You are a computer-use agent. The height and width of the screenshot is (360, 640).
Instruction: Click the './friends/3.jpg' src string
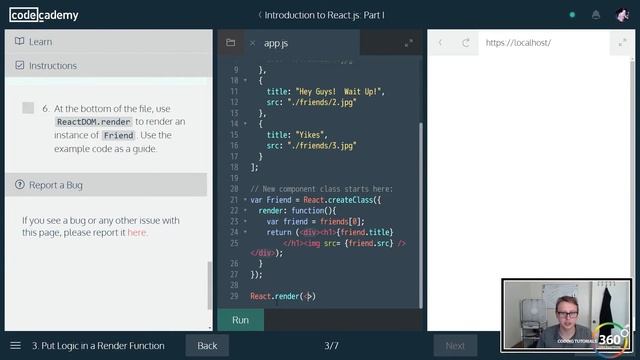[x=322, y=145]
